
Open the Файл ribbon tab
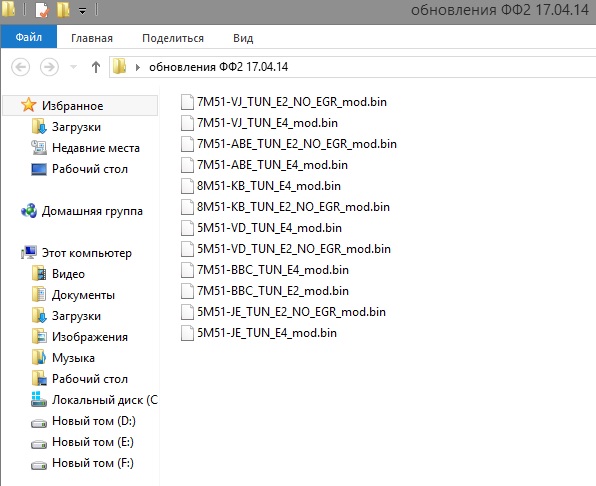point(29,37)
